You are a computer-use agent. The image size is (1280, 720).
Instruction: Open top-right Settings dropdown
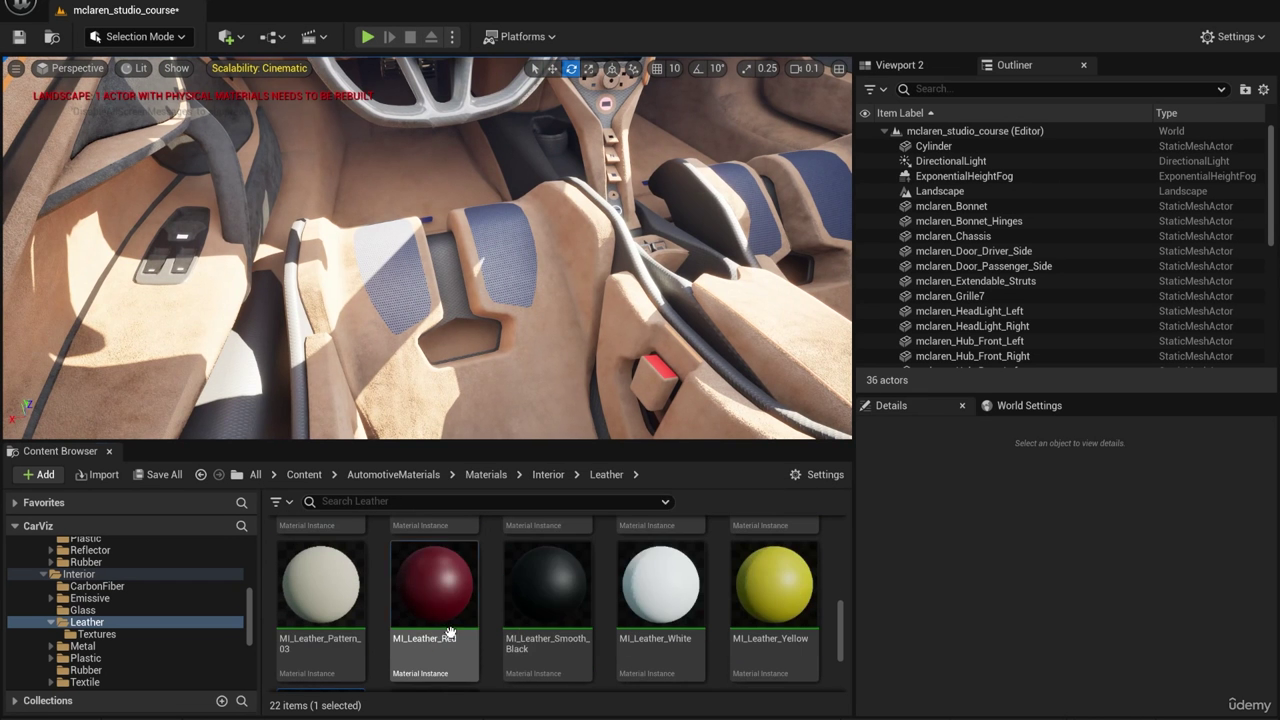point(1234,37)
